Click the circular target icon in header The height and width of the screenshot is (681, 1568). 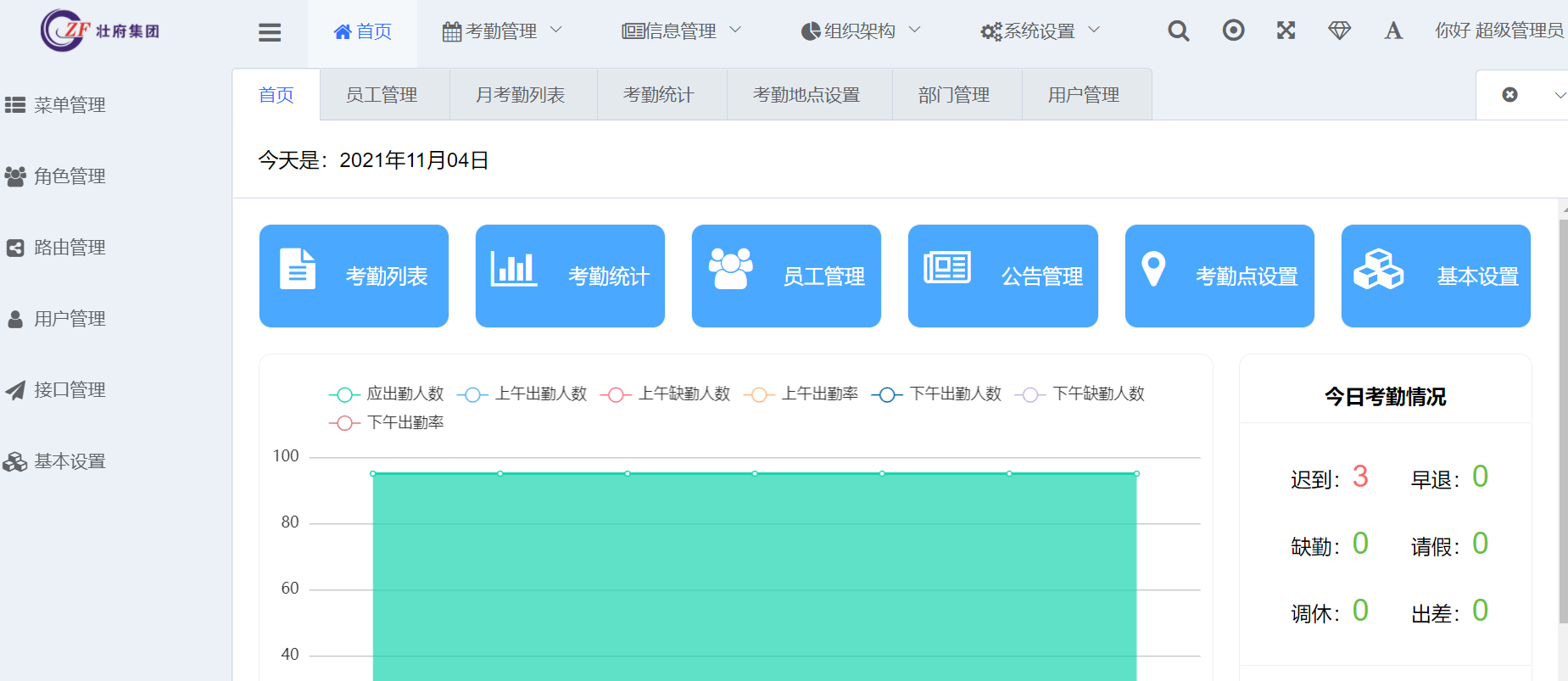pyautogui.click(x=1233, y=31)
